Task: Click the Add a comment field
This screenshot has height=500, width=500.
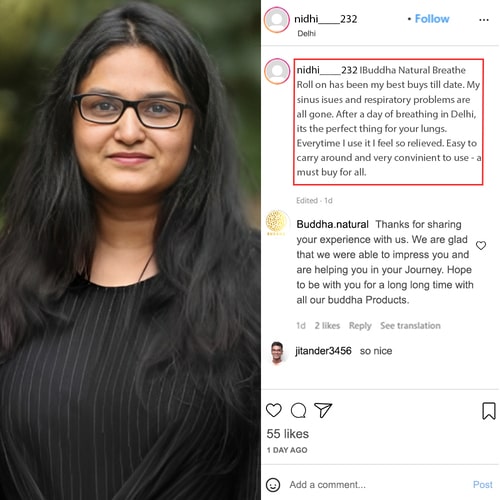Action: (377, 484)
